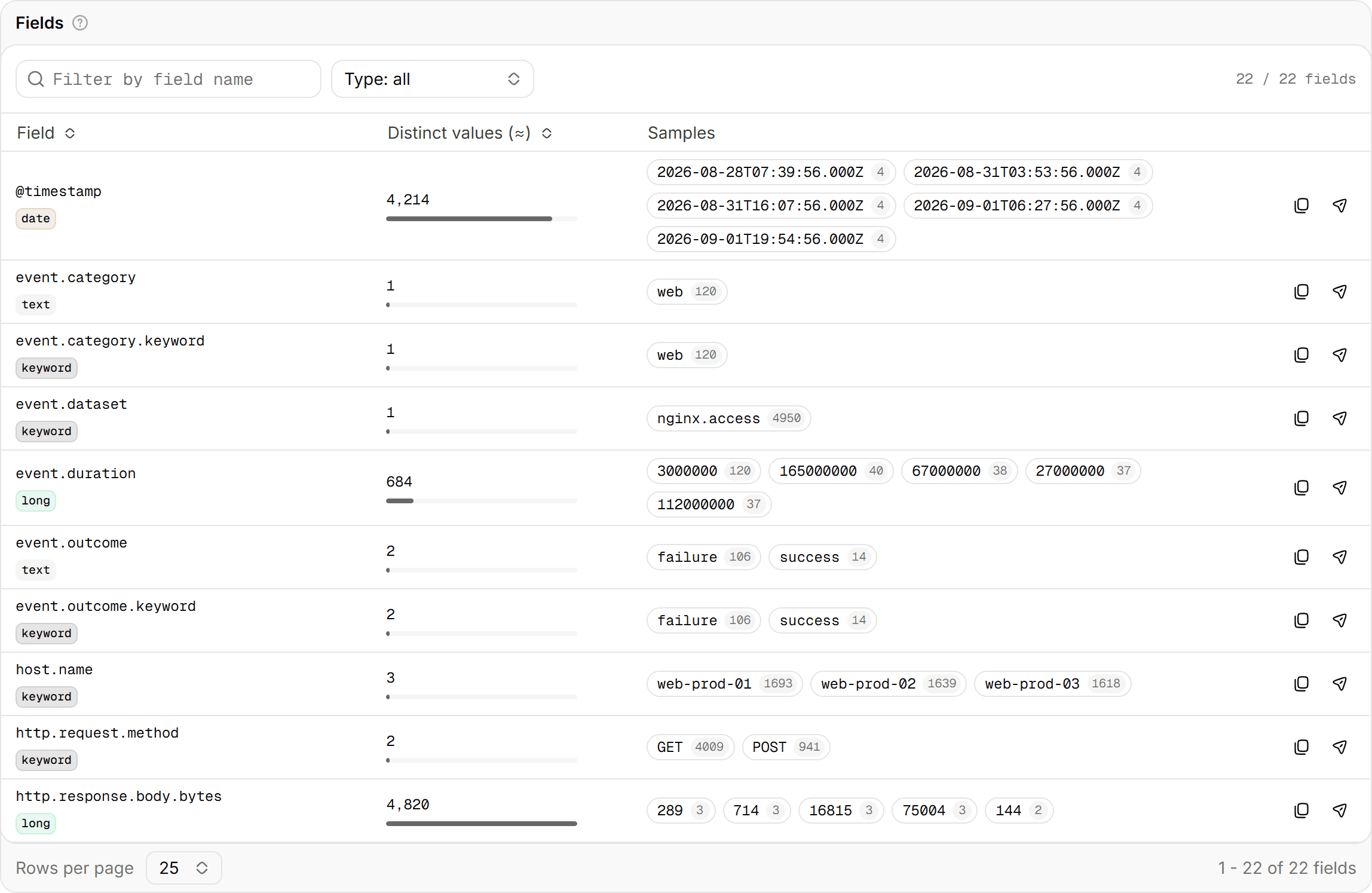Click the web chip in event.category.keyword row
1372x893 pixels.
[687, 355]
